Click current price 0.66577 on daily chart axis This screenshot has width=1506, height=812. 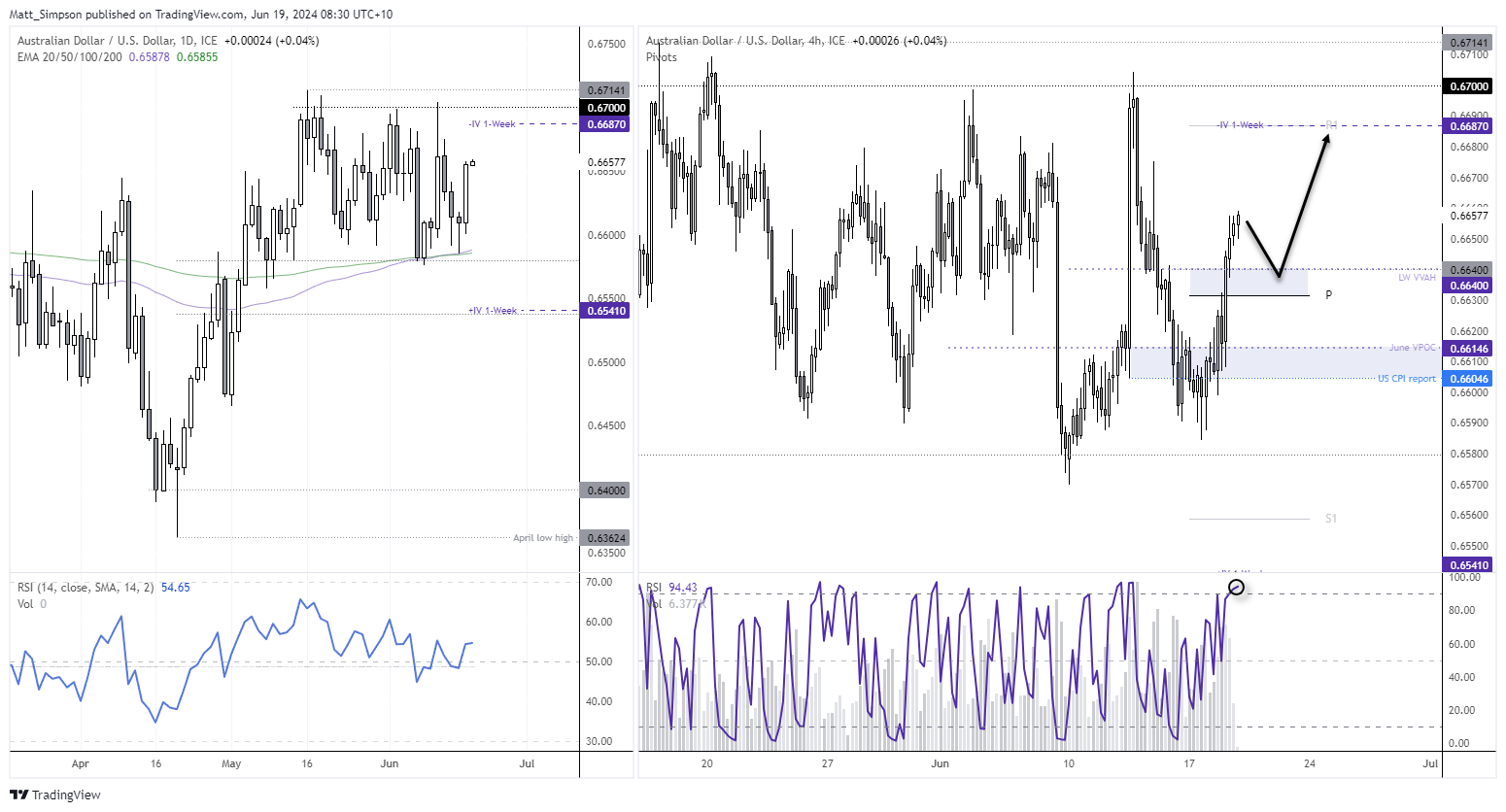[606, 162]
